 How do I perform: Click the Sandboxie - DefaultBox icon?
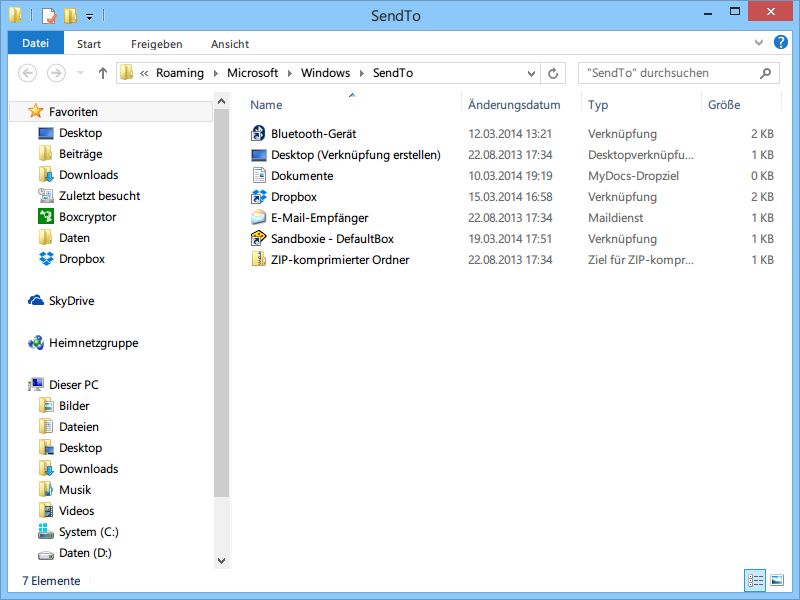point(259,238)
